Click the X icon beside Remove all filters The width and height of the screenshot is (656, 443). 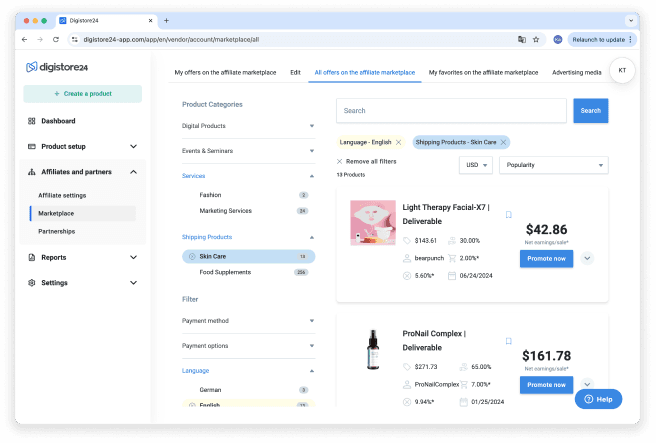tap(339, 161)
